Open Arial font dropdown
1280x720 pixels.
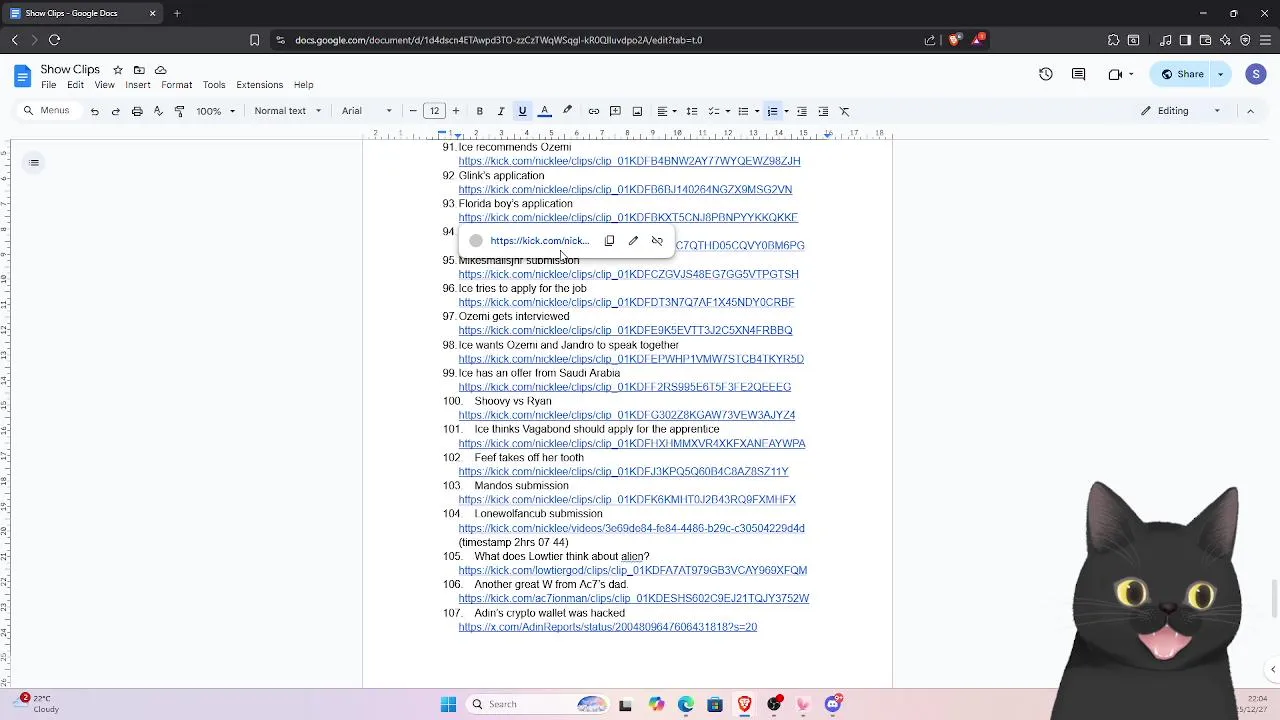(367, 111)
